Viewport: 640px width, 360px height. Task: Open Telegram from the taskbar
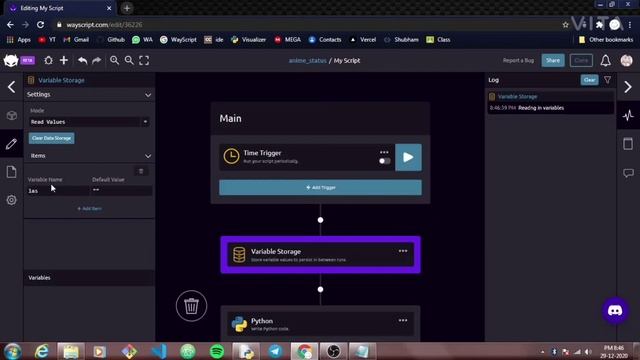pyautogui.click(x=275, y=351)
